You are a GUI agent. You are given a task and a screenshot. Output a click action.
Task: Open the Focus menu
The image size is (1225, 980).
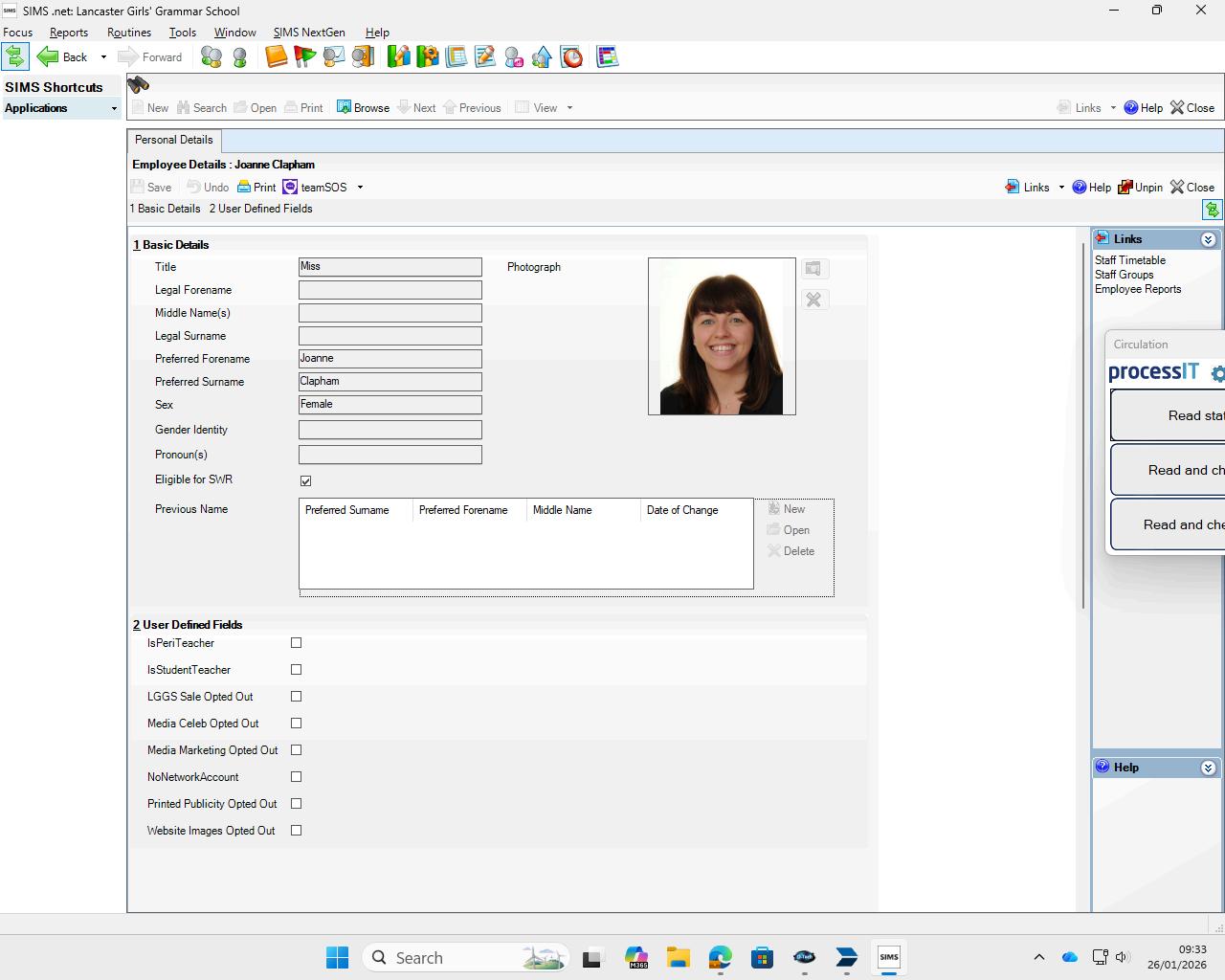point(18,33)
